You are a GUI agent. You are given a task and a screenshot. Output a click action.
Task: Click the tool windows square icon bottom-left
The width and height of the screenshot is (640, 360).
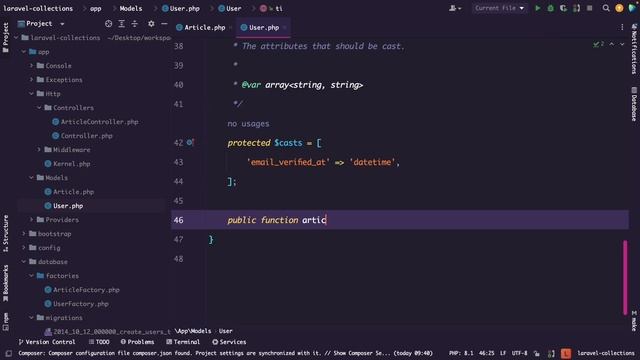pyautogui.click(x=8, y=353)
